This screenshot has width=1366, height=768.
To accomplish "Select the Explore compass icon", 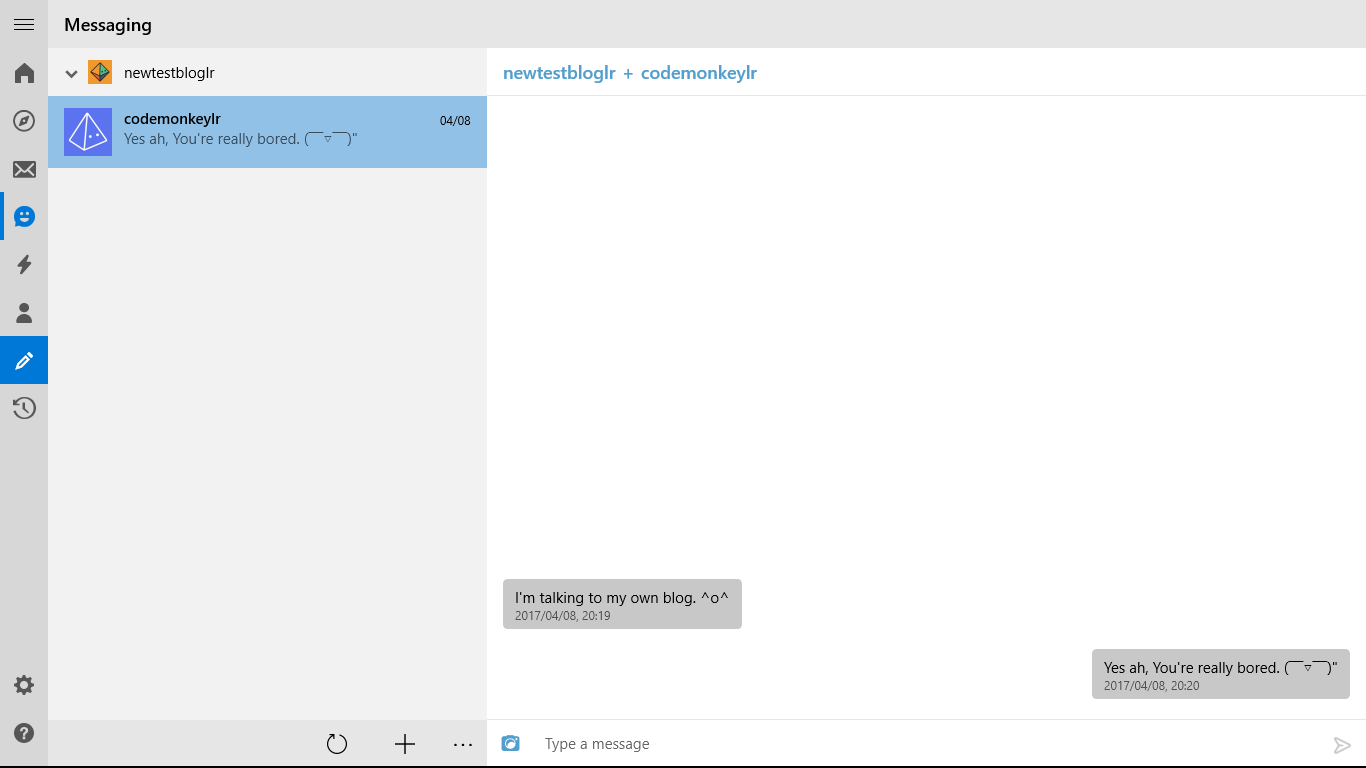I will (x=24, y=120).
